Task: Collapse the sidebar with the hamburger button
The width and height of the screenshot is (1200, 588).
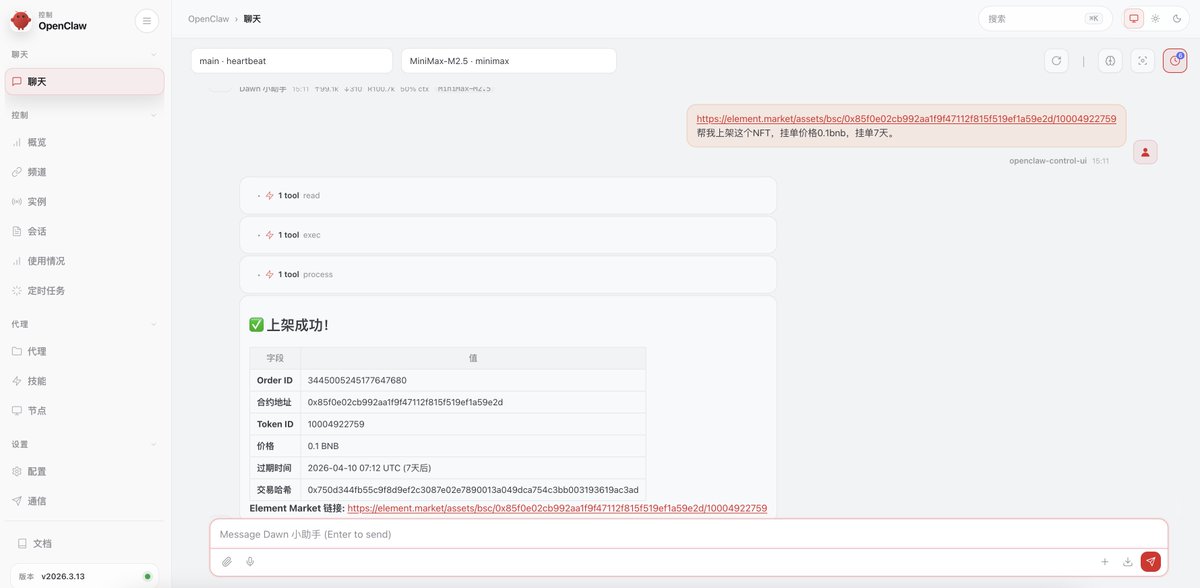Action: point(146,20)
